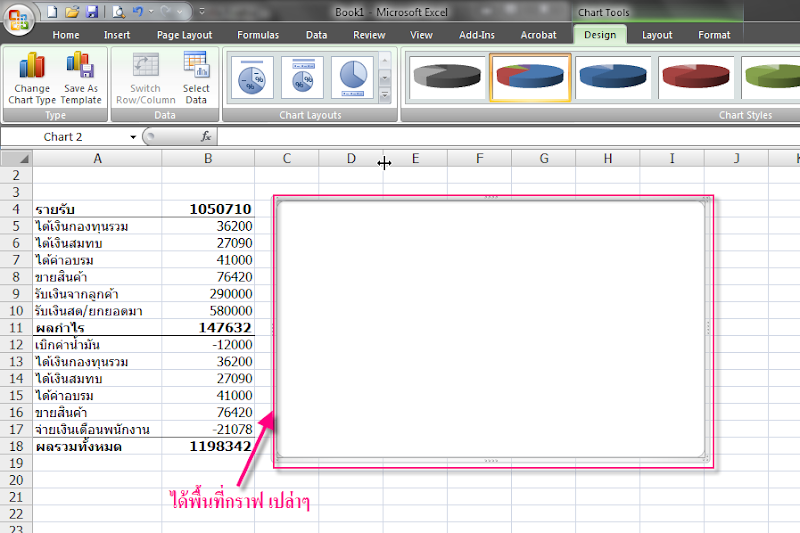This screenshot has width=800, height=533.
Task: Click cell B12 containing -12000
Action: (x=208, y=344)
